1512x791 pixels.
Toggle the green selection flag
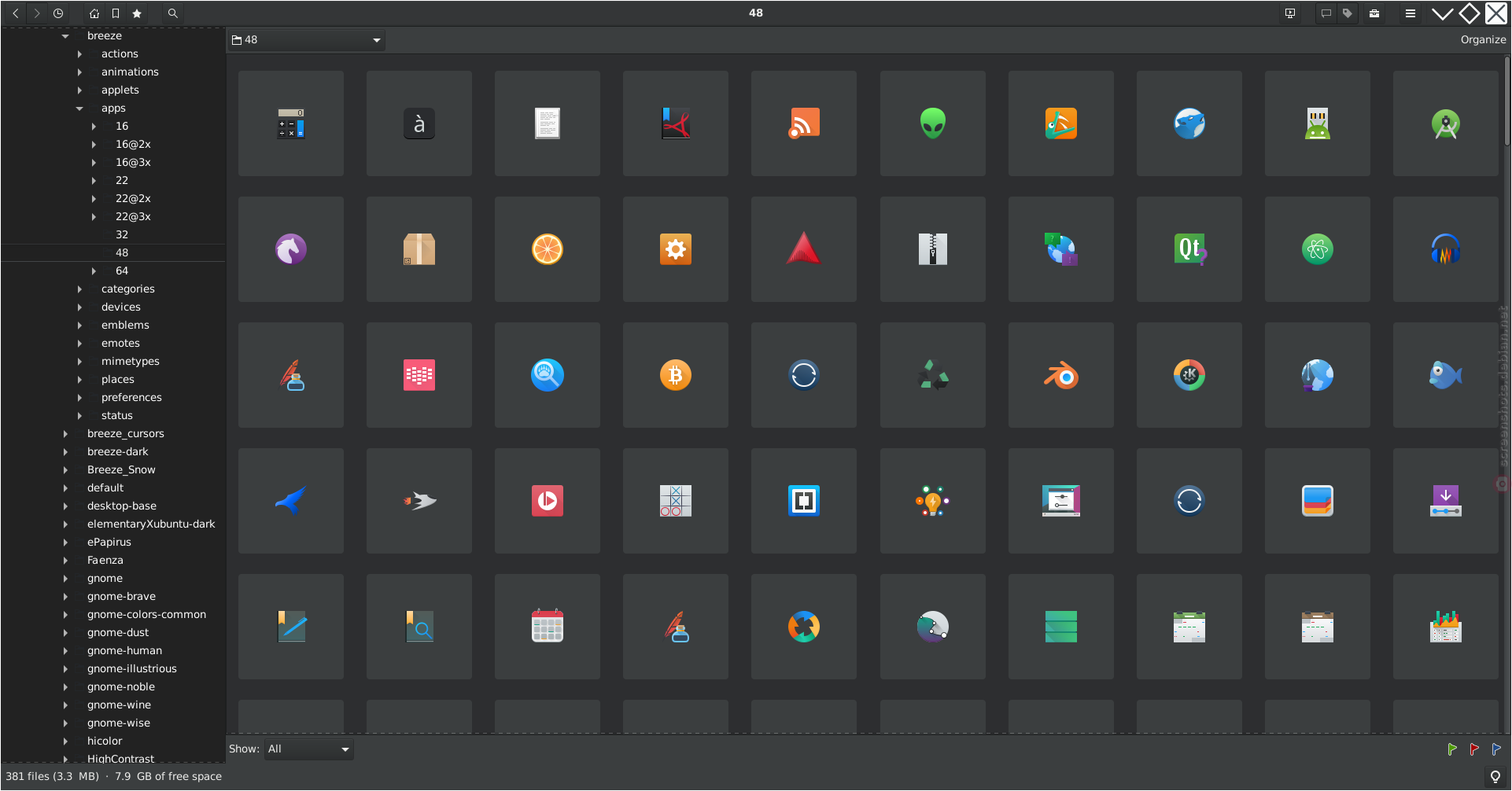tap(1452, 749)
